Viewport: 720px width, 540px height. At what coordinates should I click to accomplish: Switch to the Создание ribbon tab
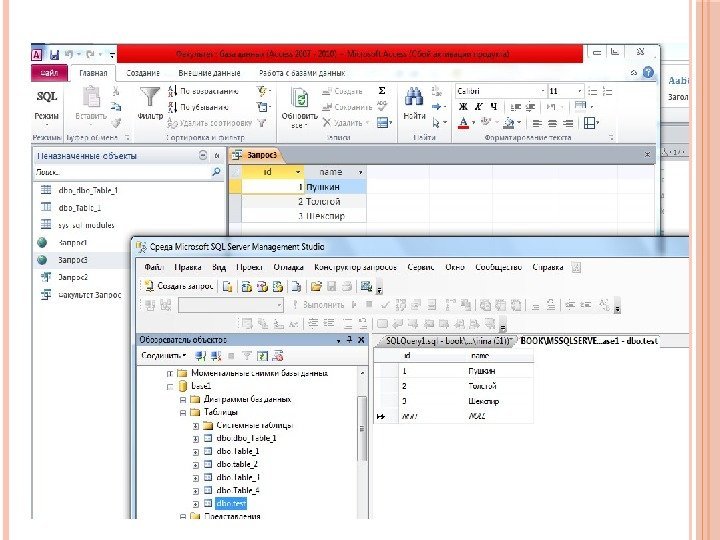click(143, 73)
